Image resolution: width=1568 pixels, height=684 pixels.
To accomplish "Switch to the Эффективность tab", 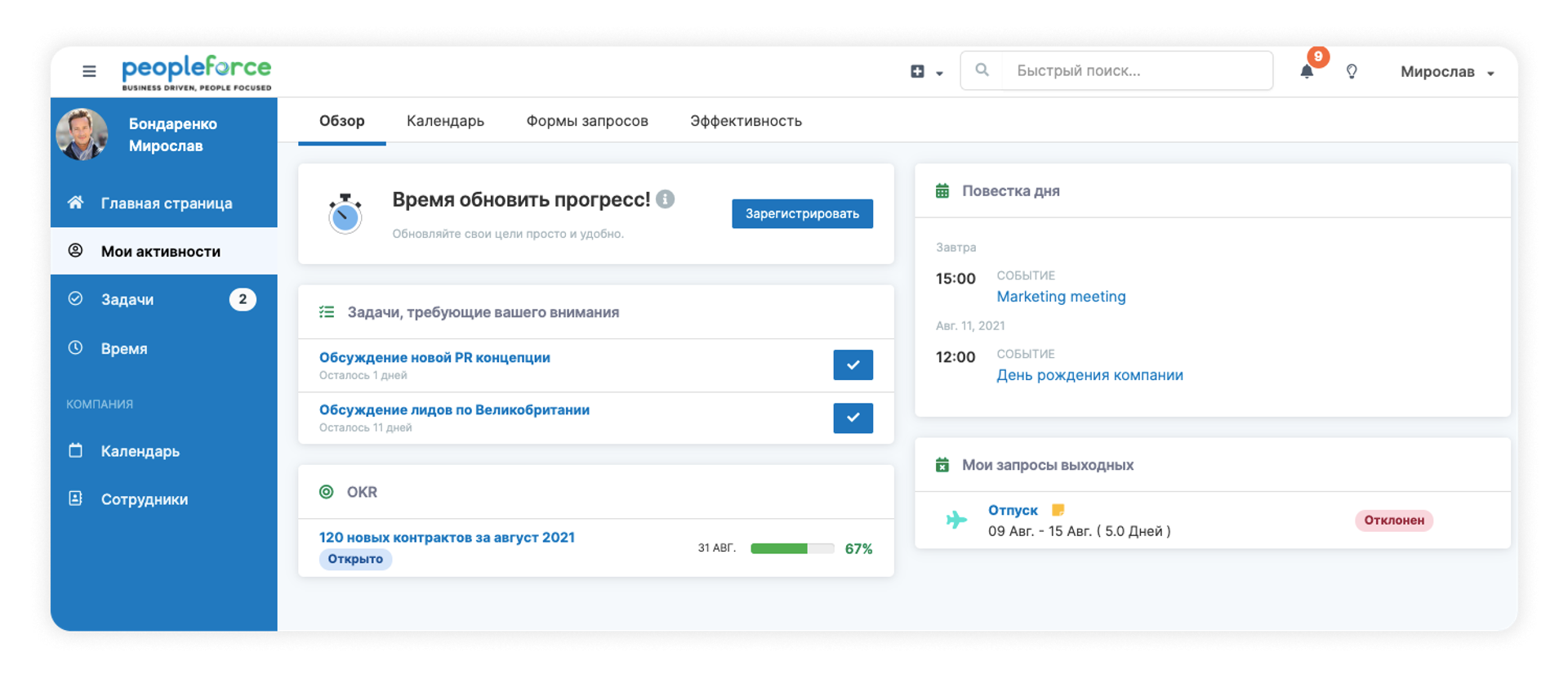I will coord(746,121).
